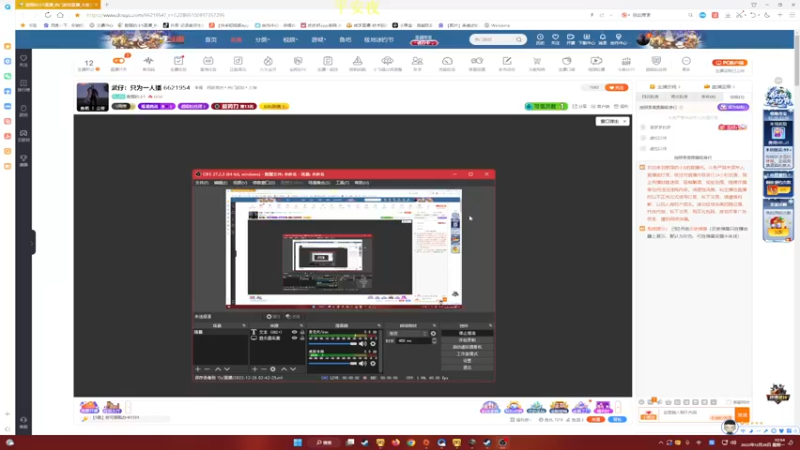
Task: Collapse the left sidebar using edge handle
Action: point(33,243)
